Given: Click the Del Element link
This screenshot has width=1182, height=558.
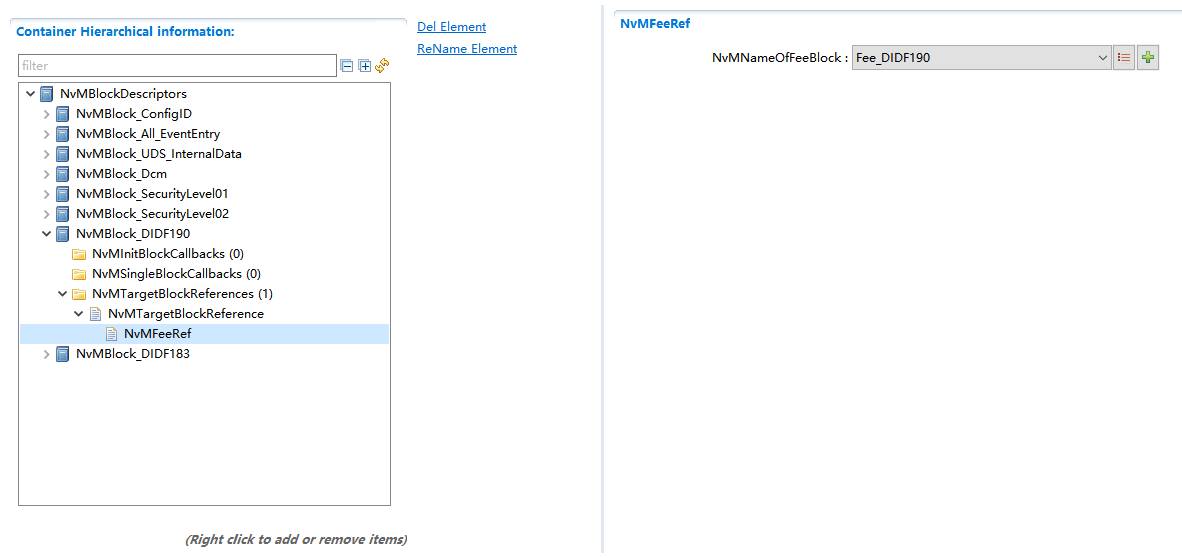Looking at the screenshot, I should click(x=451, y=27).
